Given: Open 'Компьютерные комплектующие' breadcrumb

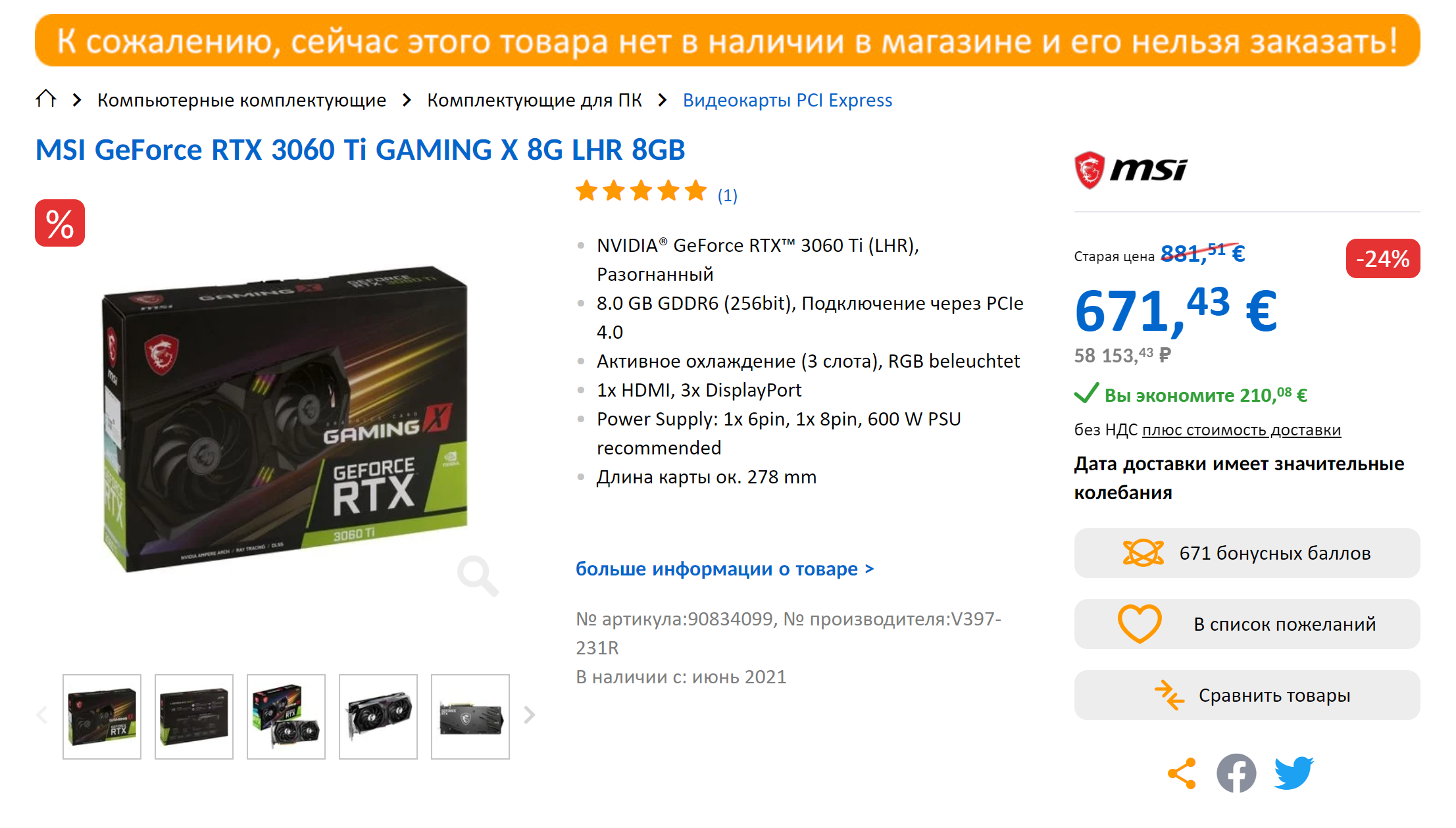Looking at the screenshot, I should pyautogui.click(x=241, y=100).
